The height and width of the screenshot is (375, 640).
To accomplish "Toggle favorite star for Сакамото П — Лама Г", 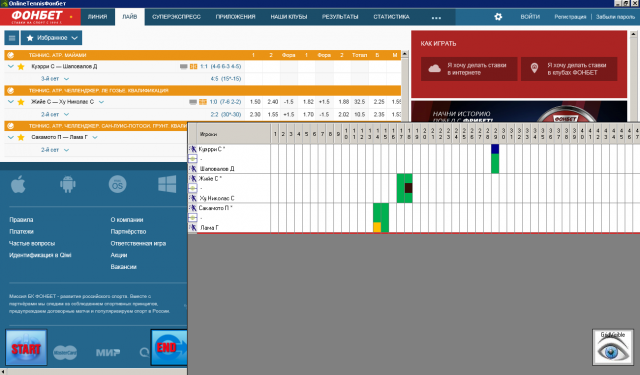I will click(x=21, y=138).
